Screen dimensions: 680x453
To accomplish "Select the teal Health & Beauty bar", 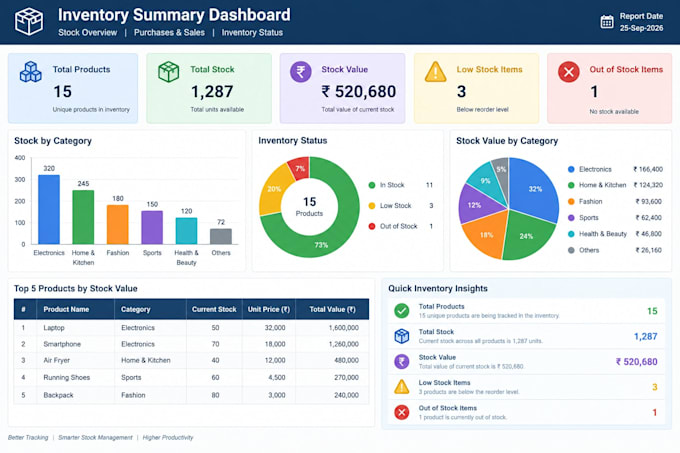I will [x=186, y=231].
